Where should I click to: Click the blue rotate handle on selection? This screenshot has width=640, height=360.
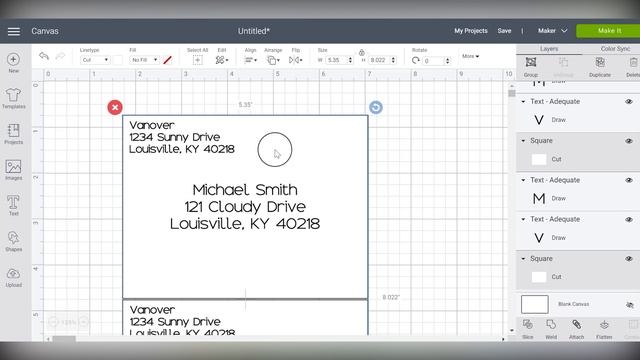pyautogui.click(x=376, y=107)
